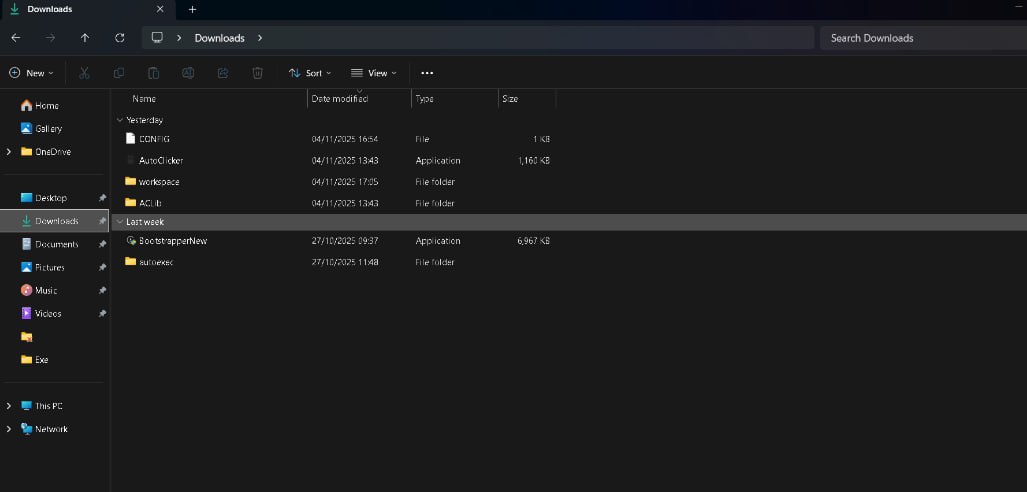Image resolution: width=1027 pixels, height=492 pixels.
Task: Go up one directory level
Action: (x=85, y=38)
